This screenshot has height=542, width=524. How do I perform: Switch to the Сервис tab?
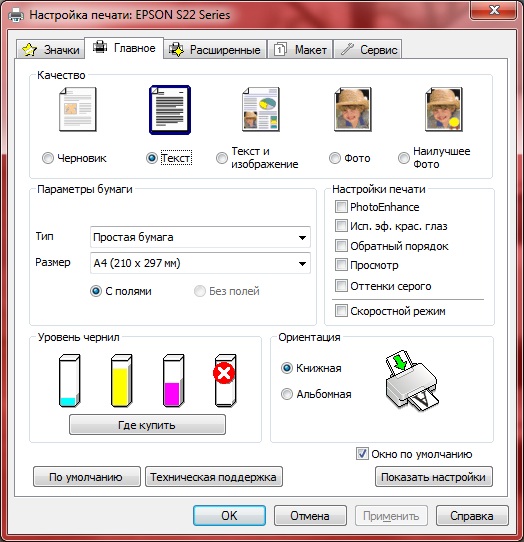coord(368,49)
